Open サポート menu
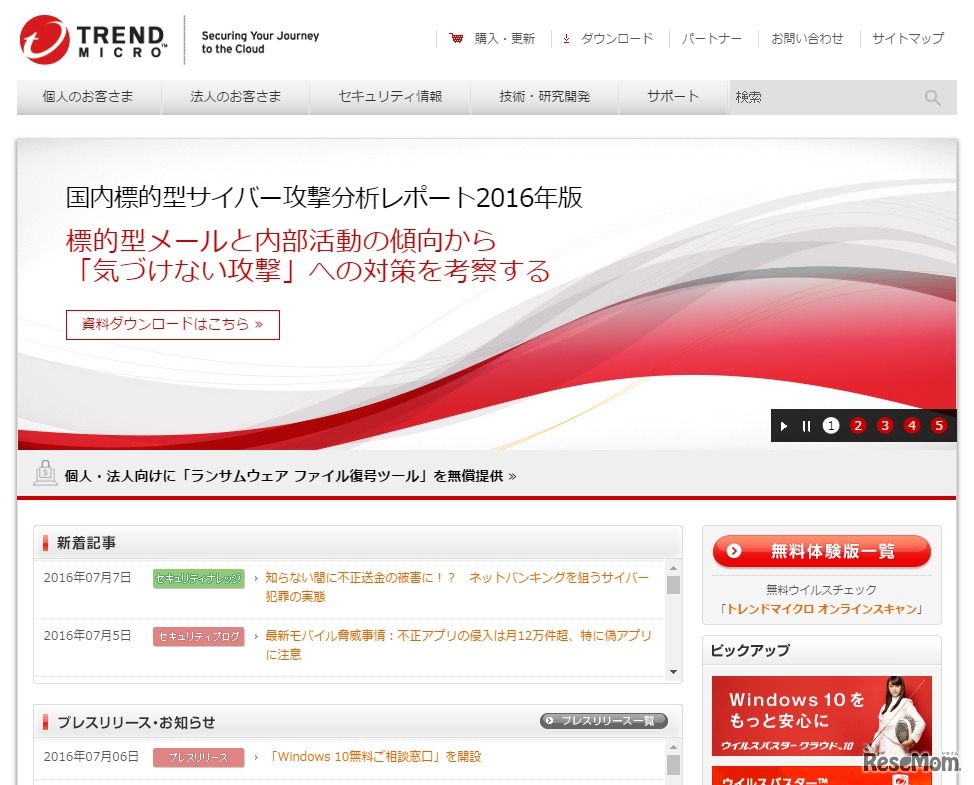The height and width of the screenshot is (785, 974). coord(673,97)
